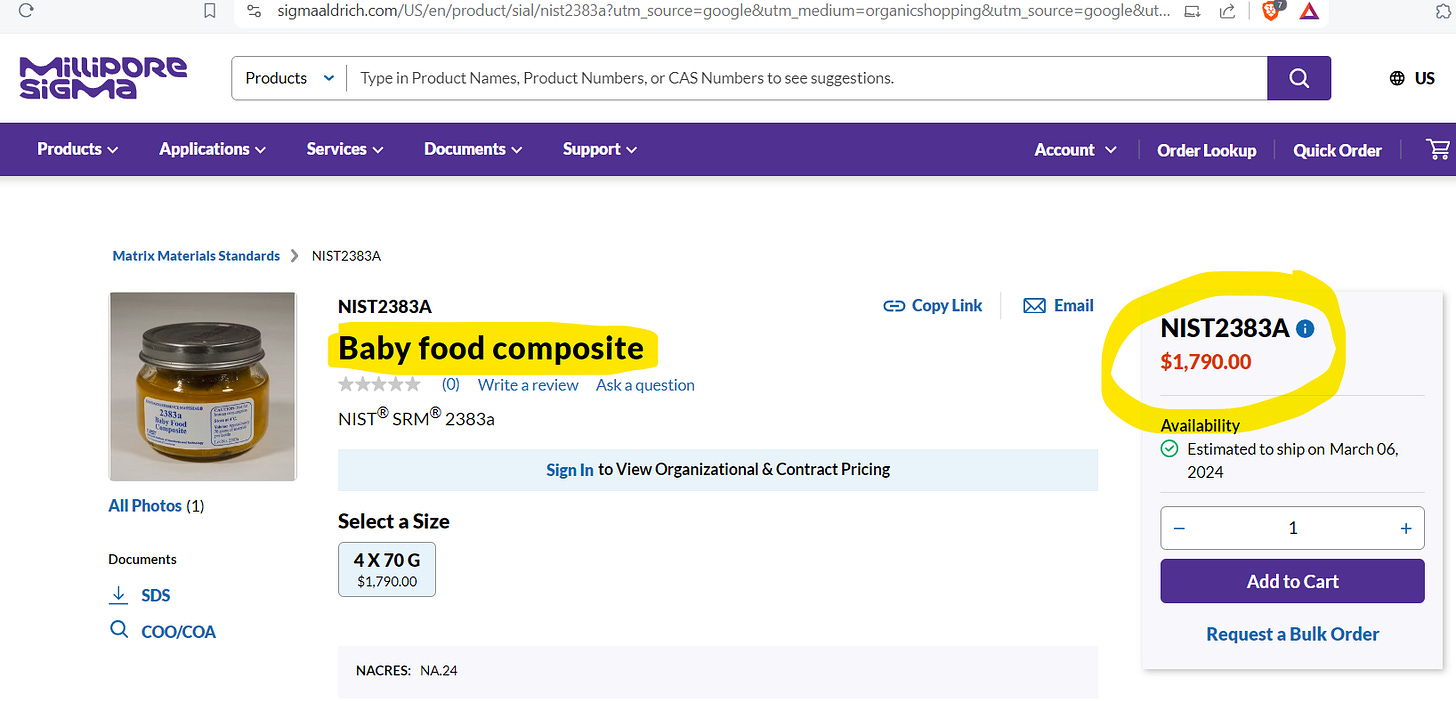Open the Services navigation menu
Viewport: 1456px width, 701px height.
point(344,149)
